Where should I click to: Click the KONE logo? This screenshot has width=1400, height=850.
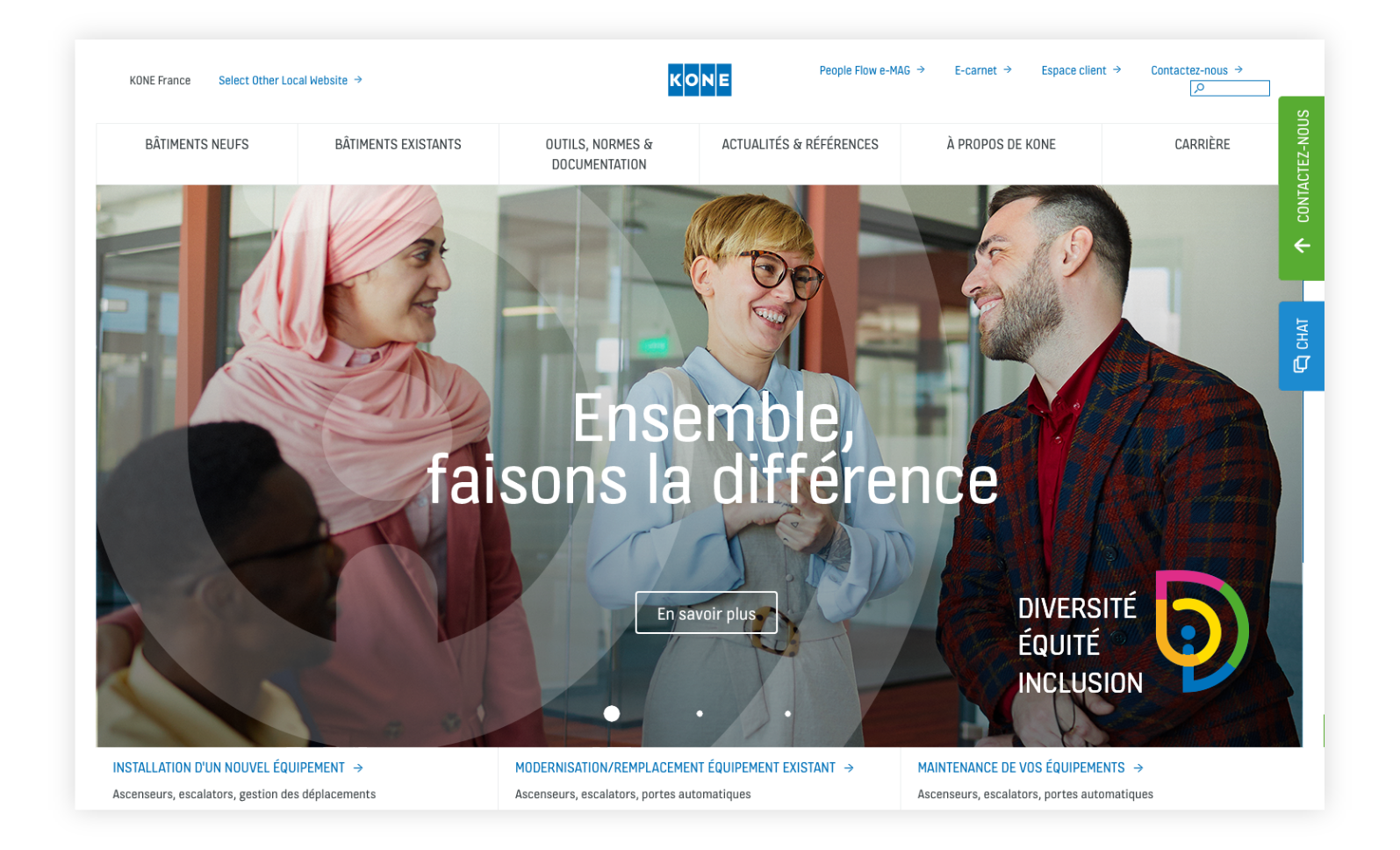[x=700, y=80]
